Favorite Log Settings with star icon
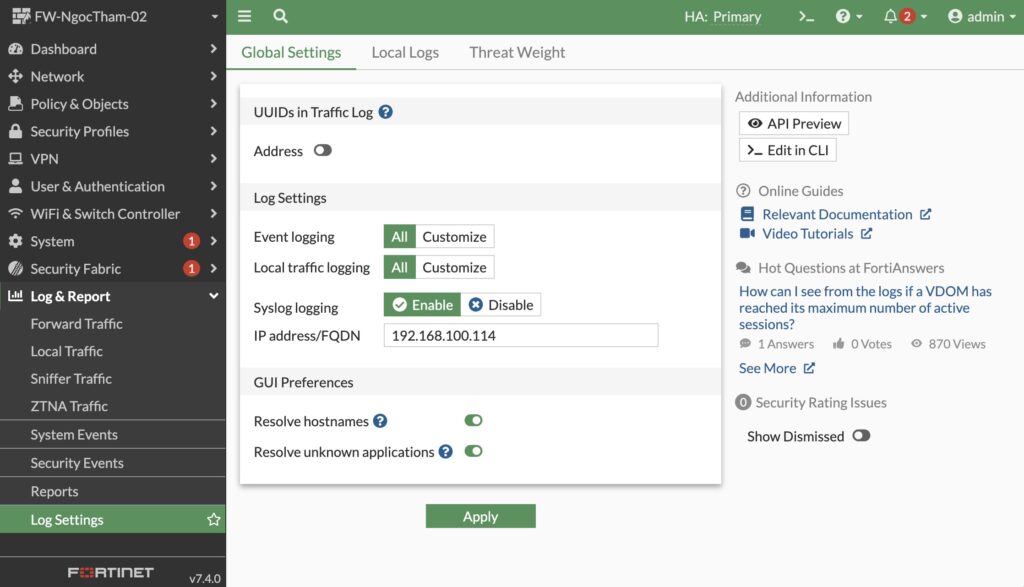Viewport: 1024px width, 587px height. pyautogui.click(x=214, y=520)
